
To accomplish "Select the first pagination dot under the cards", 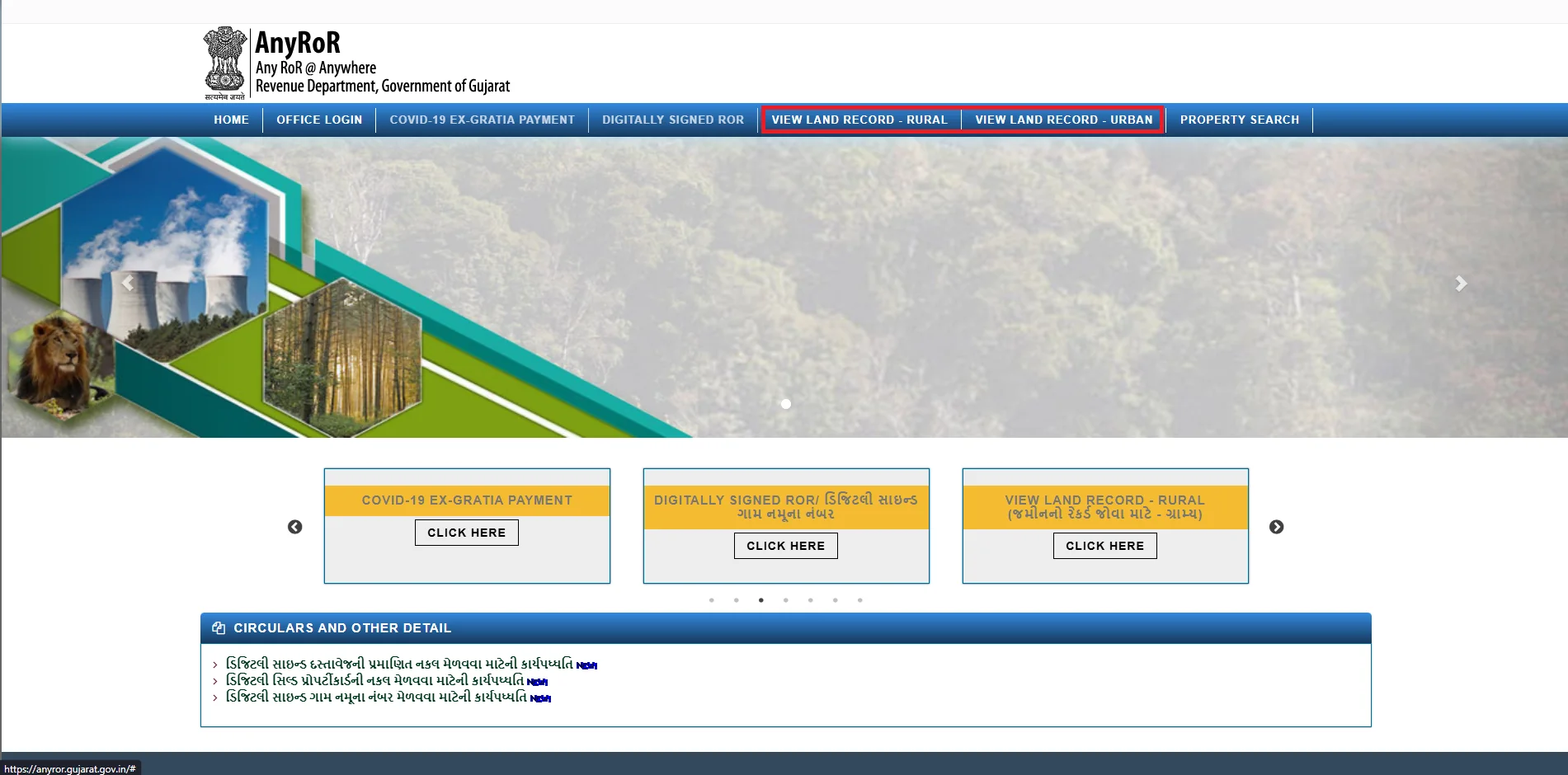I will (x=712, y=600).
